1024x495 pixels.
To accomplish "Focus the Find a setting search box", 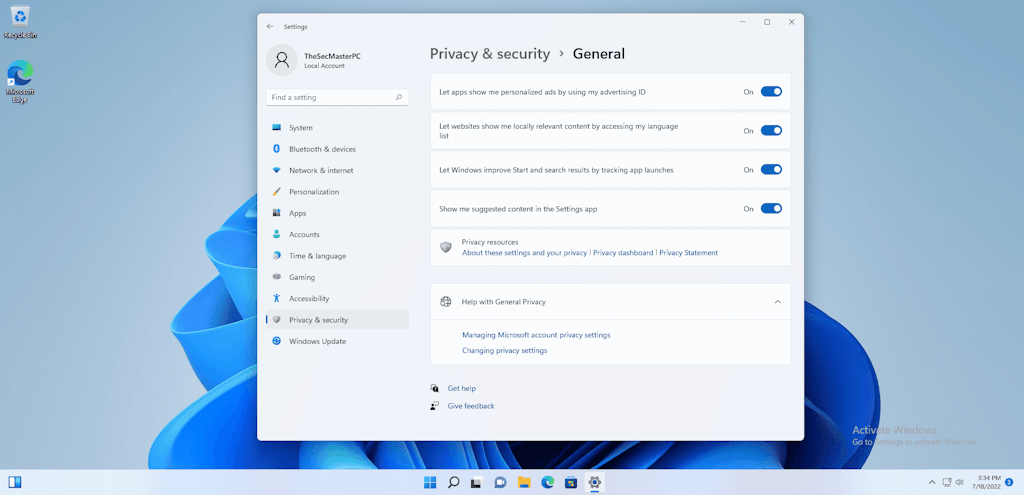I will coord(337,97).
